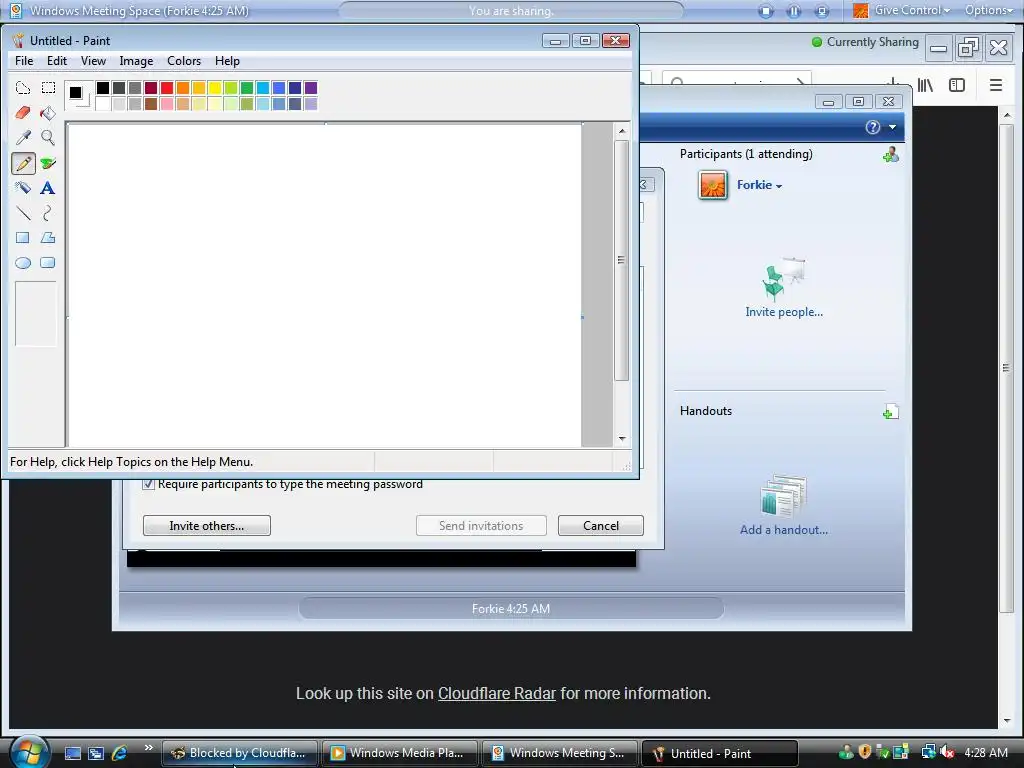Expand the arrow next to help icon
1024x768 pixels.
(x=892, y=127)
